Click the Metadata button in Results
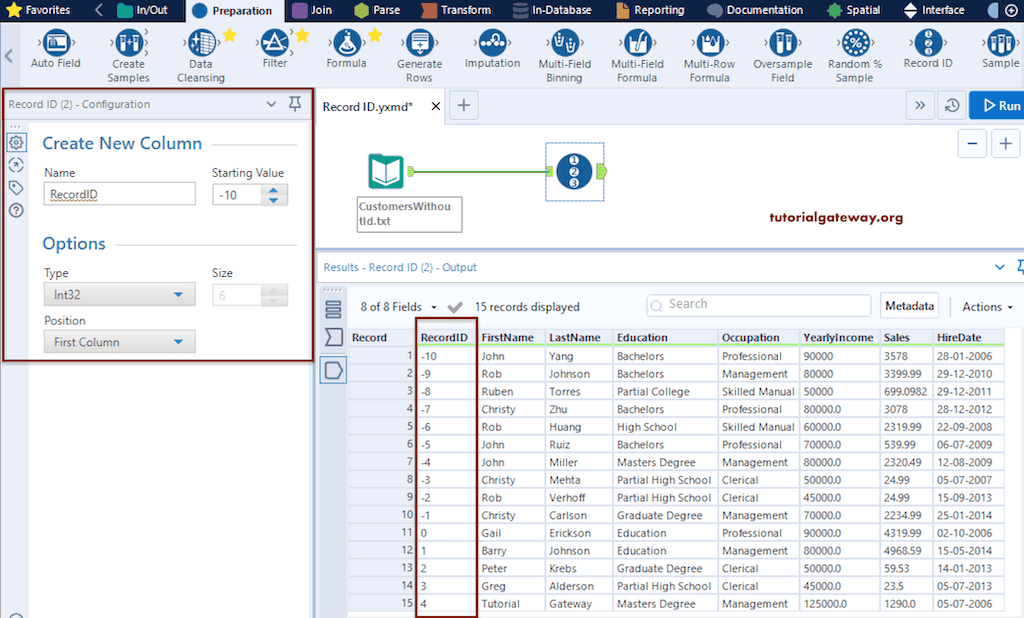The image size is (1024, 618). (x=910, y=306)
